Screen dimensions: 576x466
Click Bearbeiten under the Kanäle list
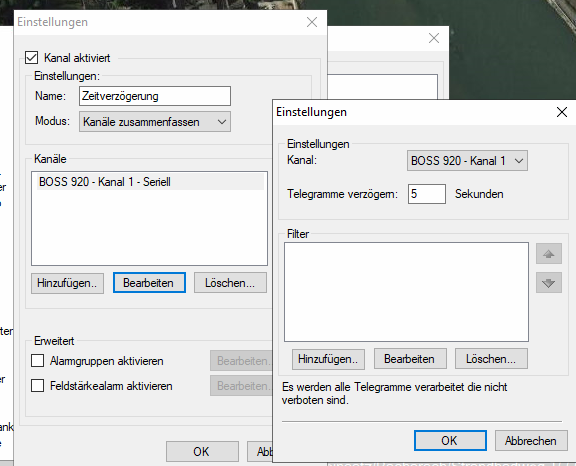click(x=149, y=283)
